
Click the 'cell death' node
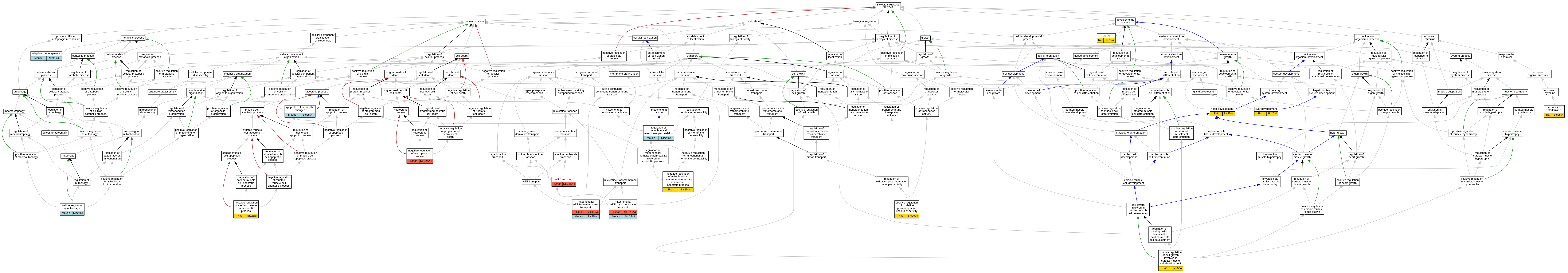462,56
